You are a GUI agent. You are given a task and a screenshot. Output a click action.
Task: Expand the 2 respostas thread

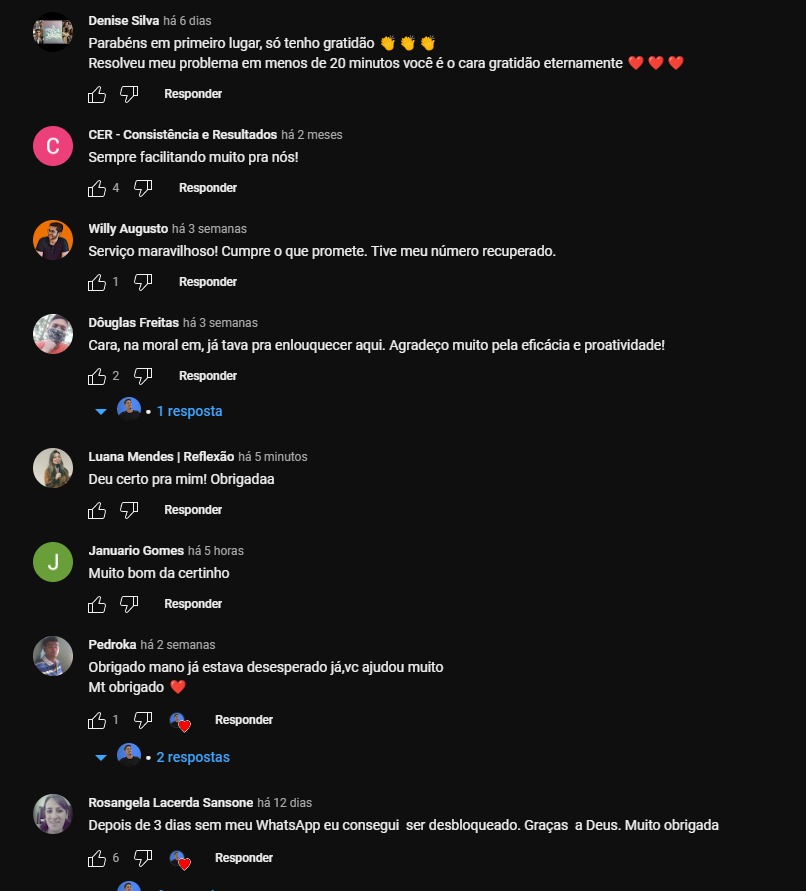tap(193, 757)
